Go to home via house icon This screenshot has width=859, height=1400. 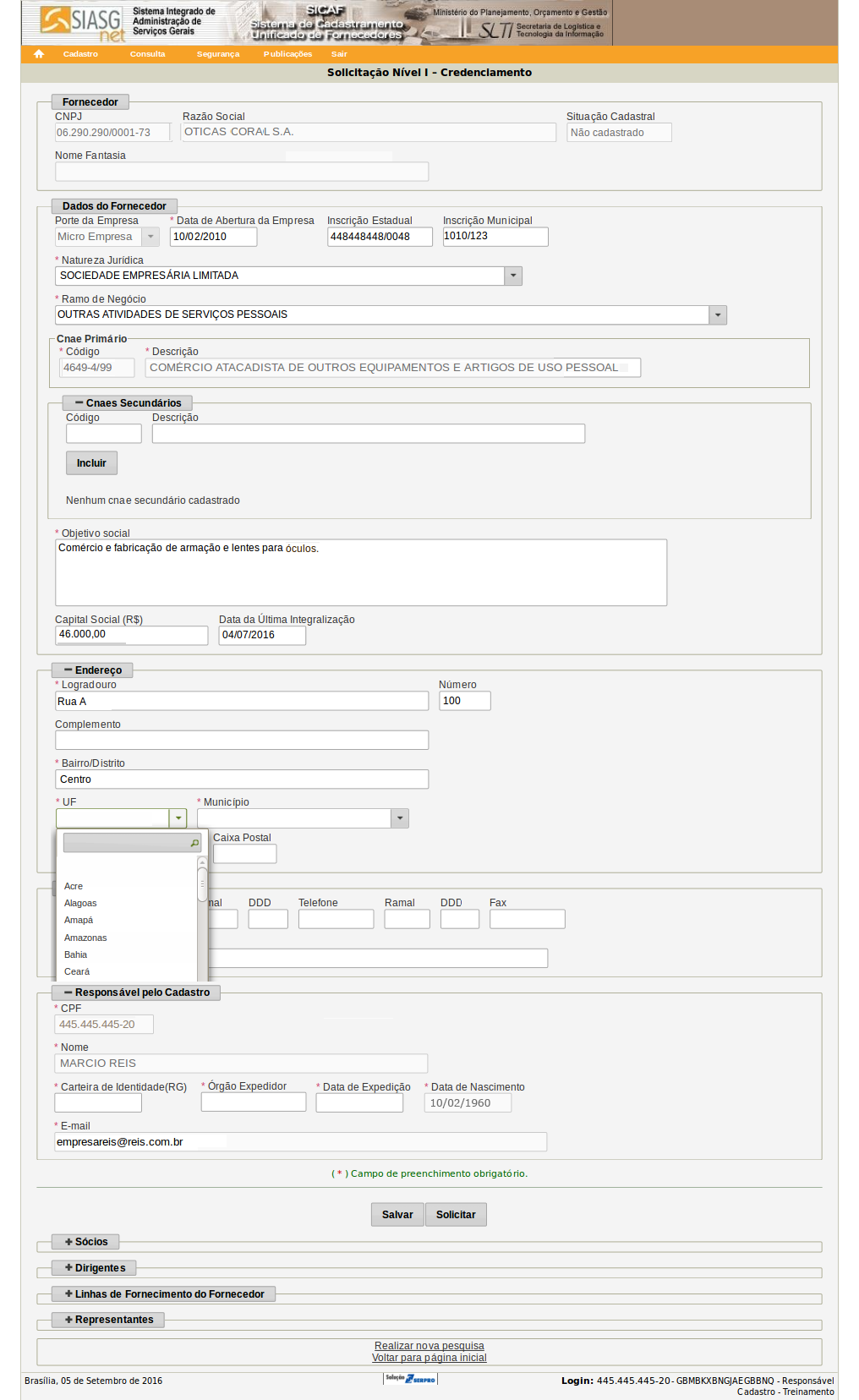pos(39,54)
